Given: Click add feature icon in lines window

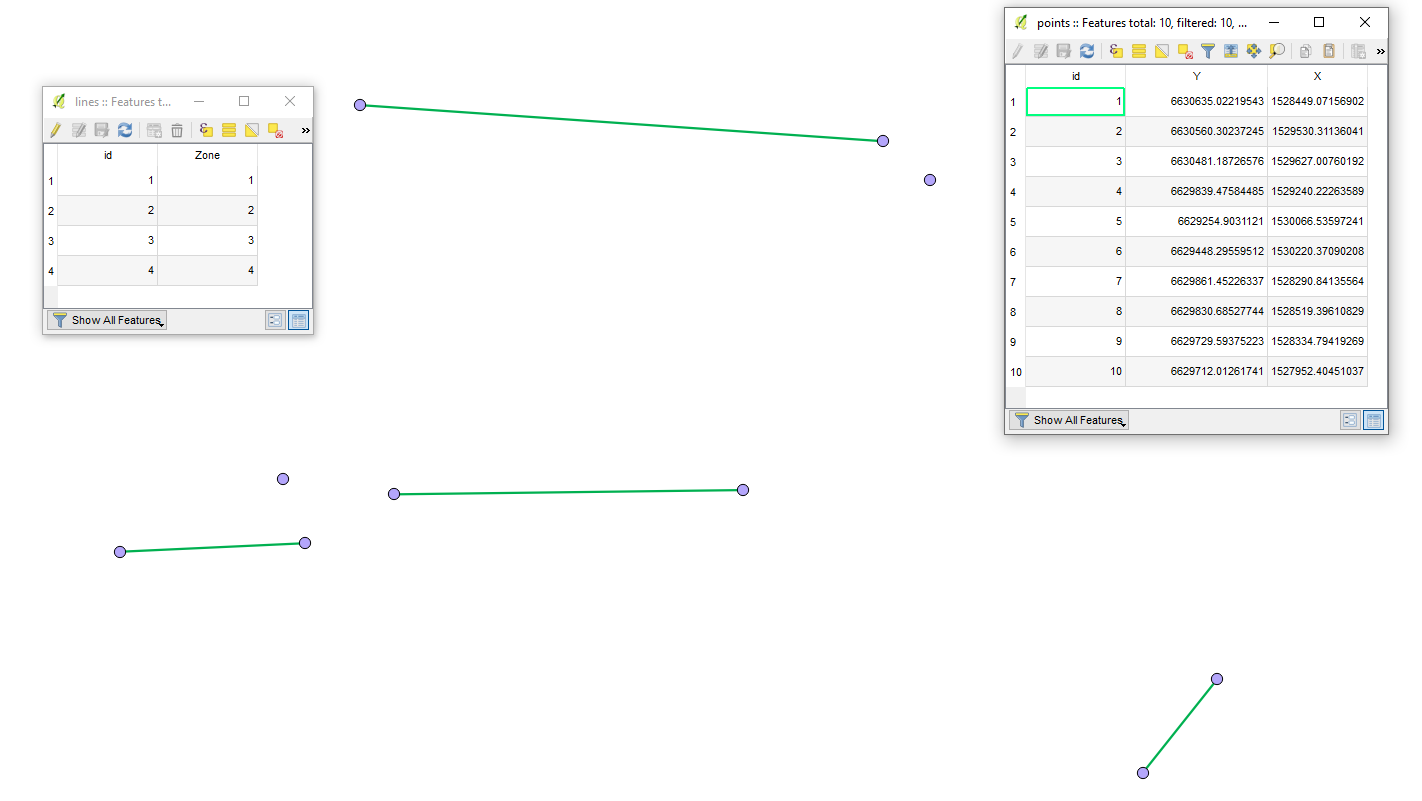Looking at the screenshot, I should 154,130.
